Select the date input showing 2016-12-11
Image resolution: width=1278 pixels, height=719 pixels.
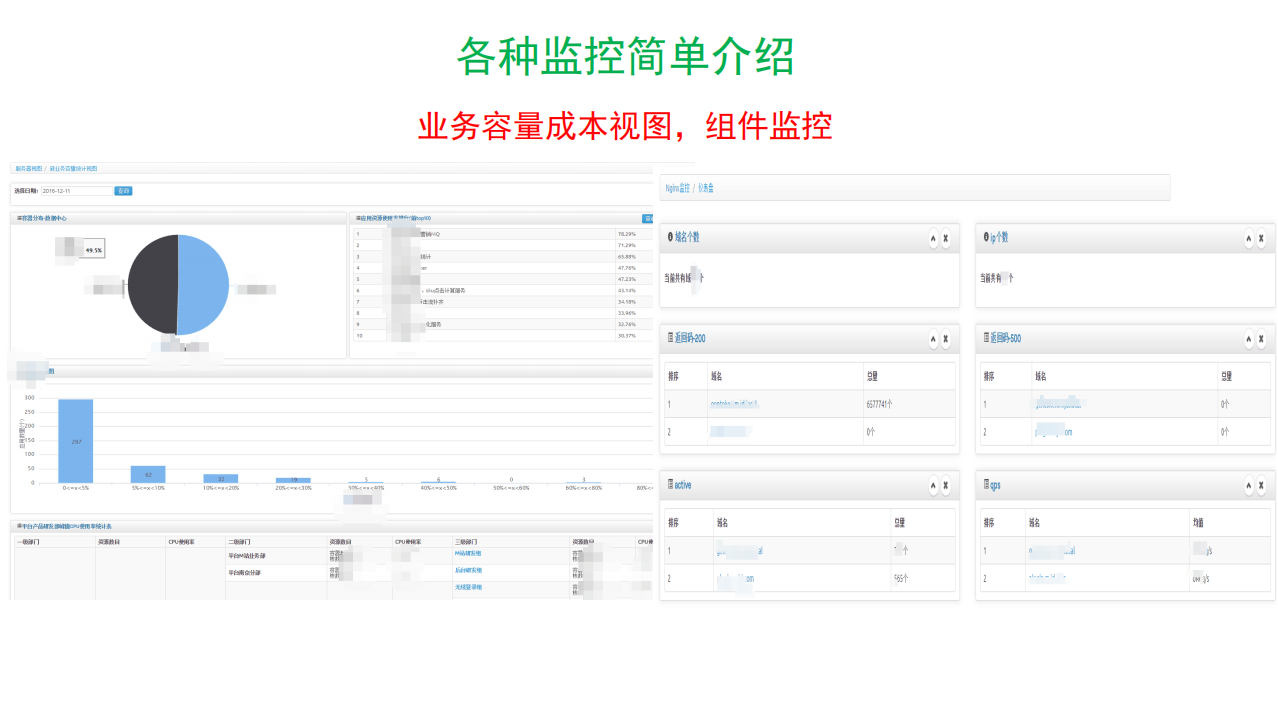click(75, 190)
